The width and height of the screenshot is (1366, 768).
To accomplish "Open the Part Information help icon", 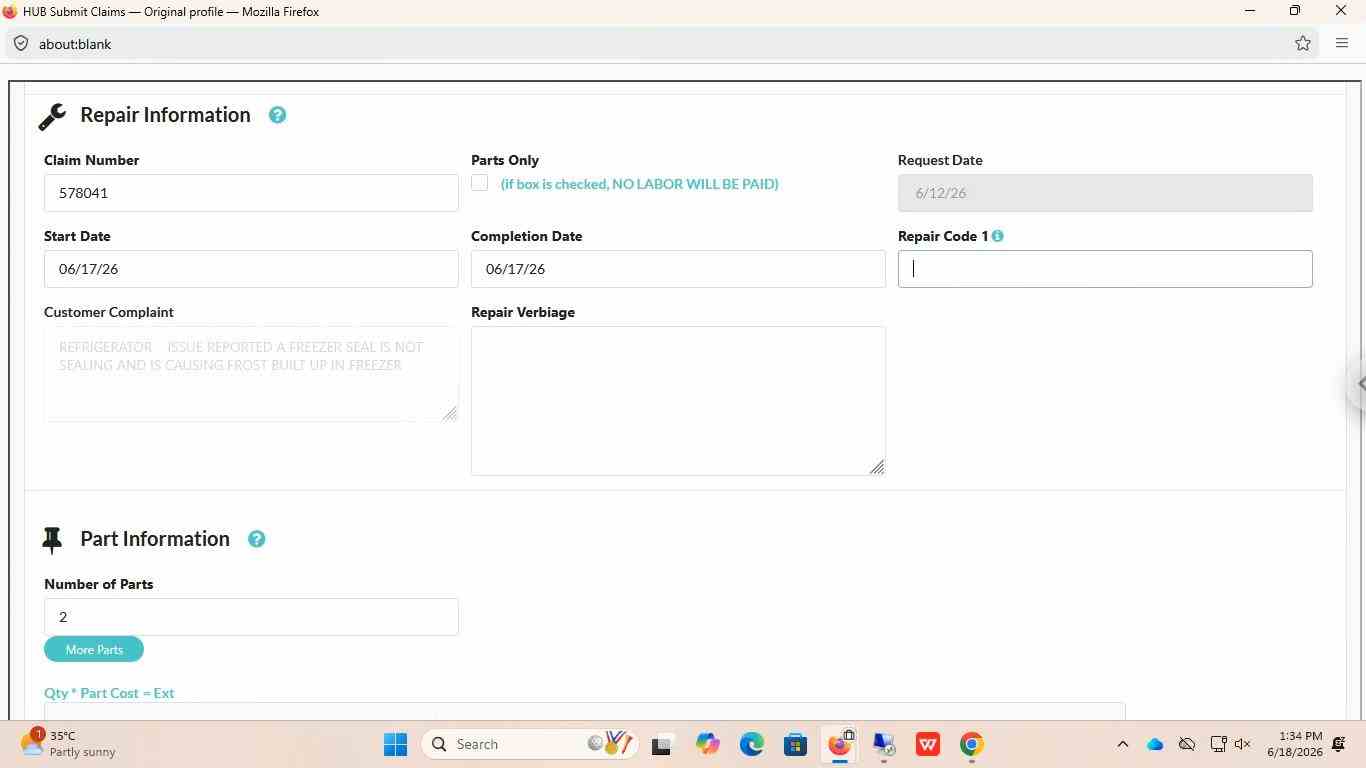I will 256,539.
